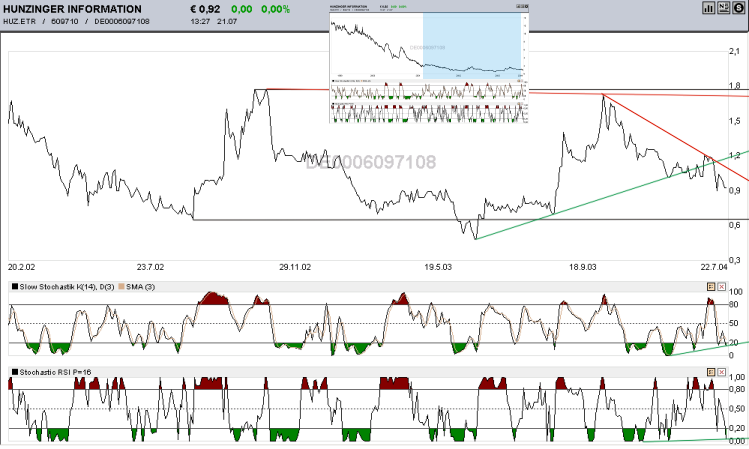
Task: Click the 20.2.02 date axis label
Action: pyautogui.click(x=21, y=267)
